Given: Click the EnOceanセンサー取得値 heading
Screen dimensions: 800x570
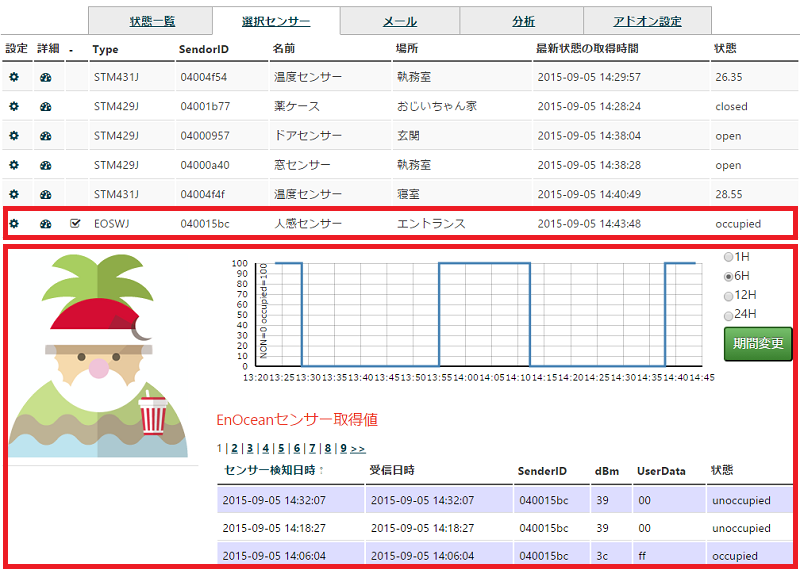Looking at the screenshot, I should [297, 420].
